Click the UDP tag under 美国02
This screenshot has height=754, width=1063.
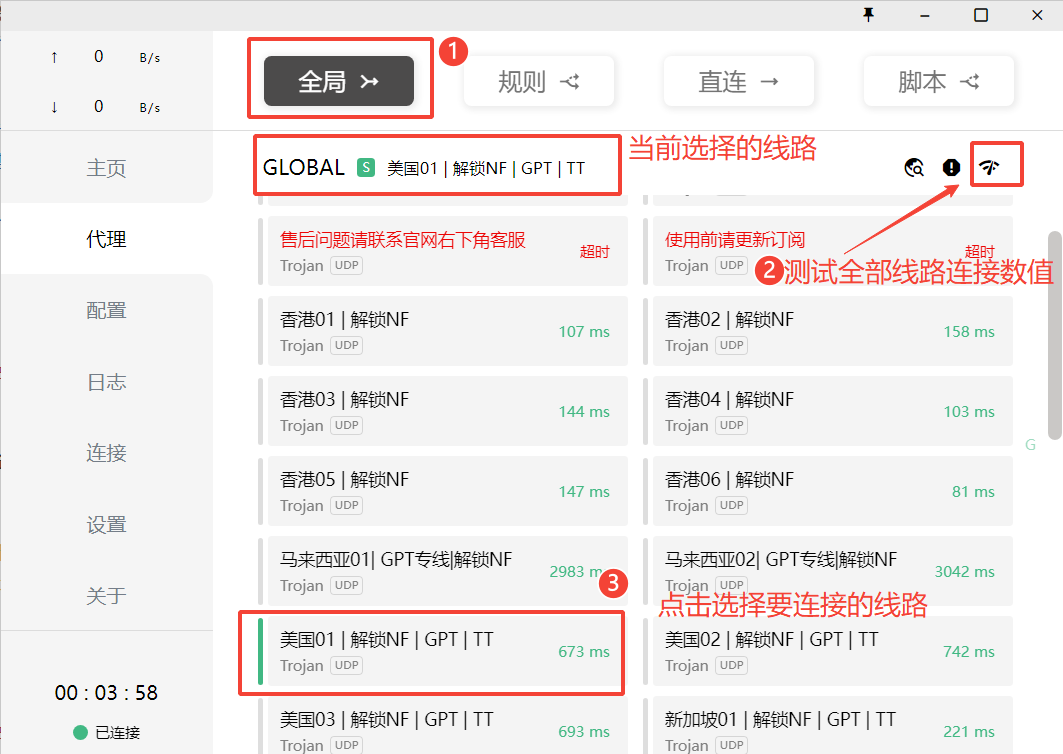(x=732, y=665)
